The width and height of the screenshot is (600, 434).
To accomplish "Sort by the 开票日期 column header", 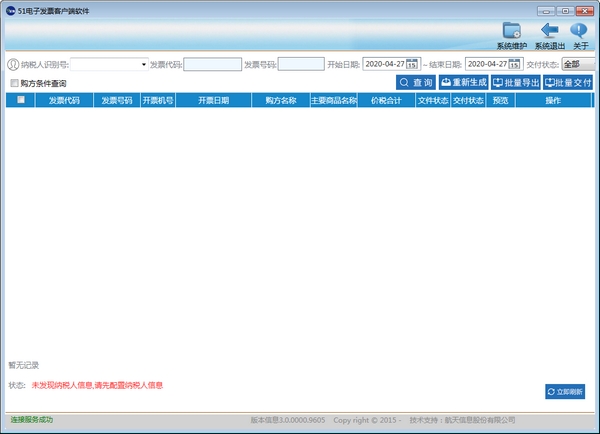I will tap(213, 100).
